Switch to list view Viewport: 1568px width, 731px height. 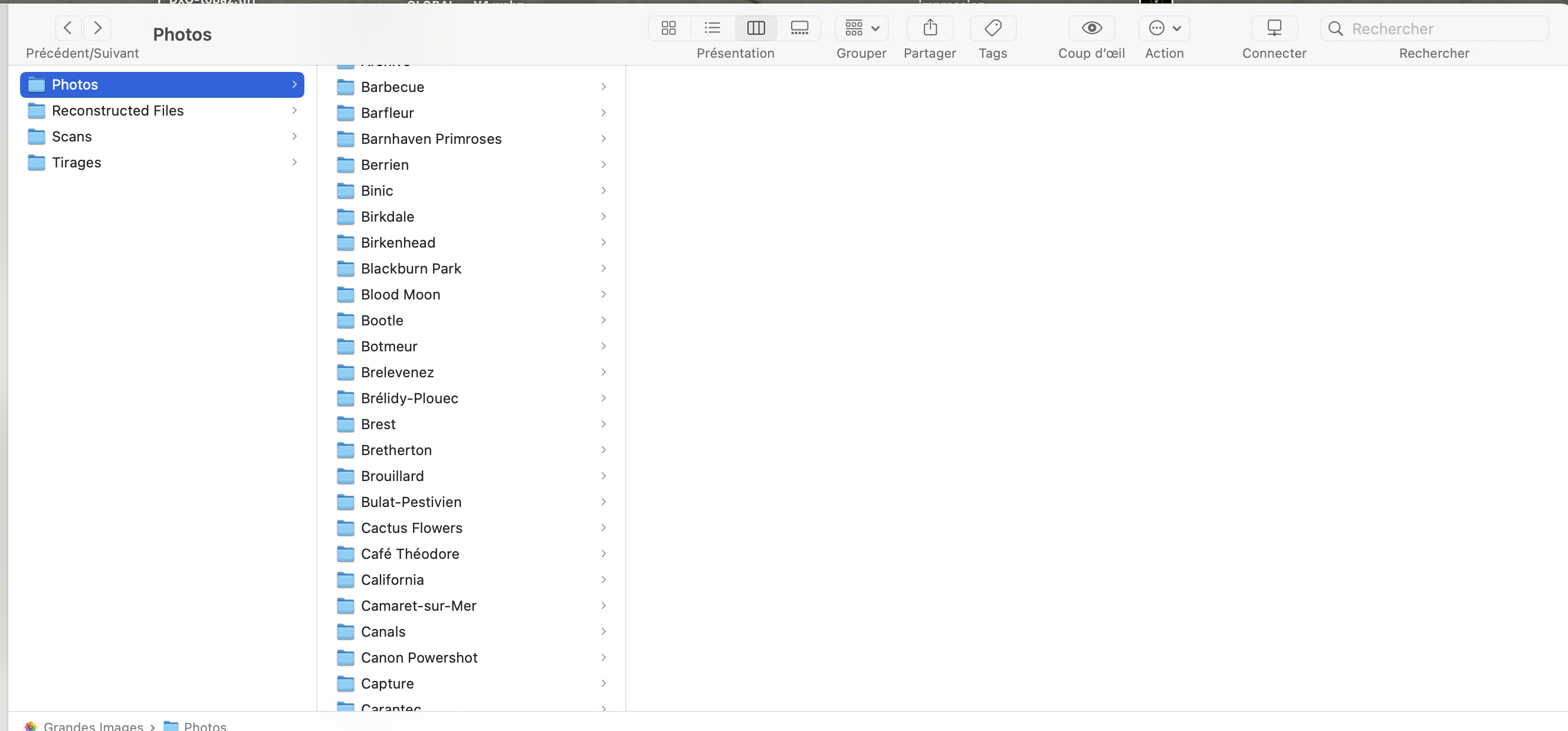pyautogui.click(x=711, y=28)
